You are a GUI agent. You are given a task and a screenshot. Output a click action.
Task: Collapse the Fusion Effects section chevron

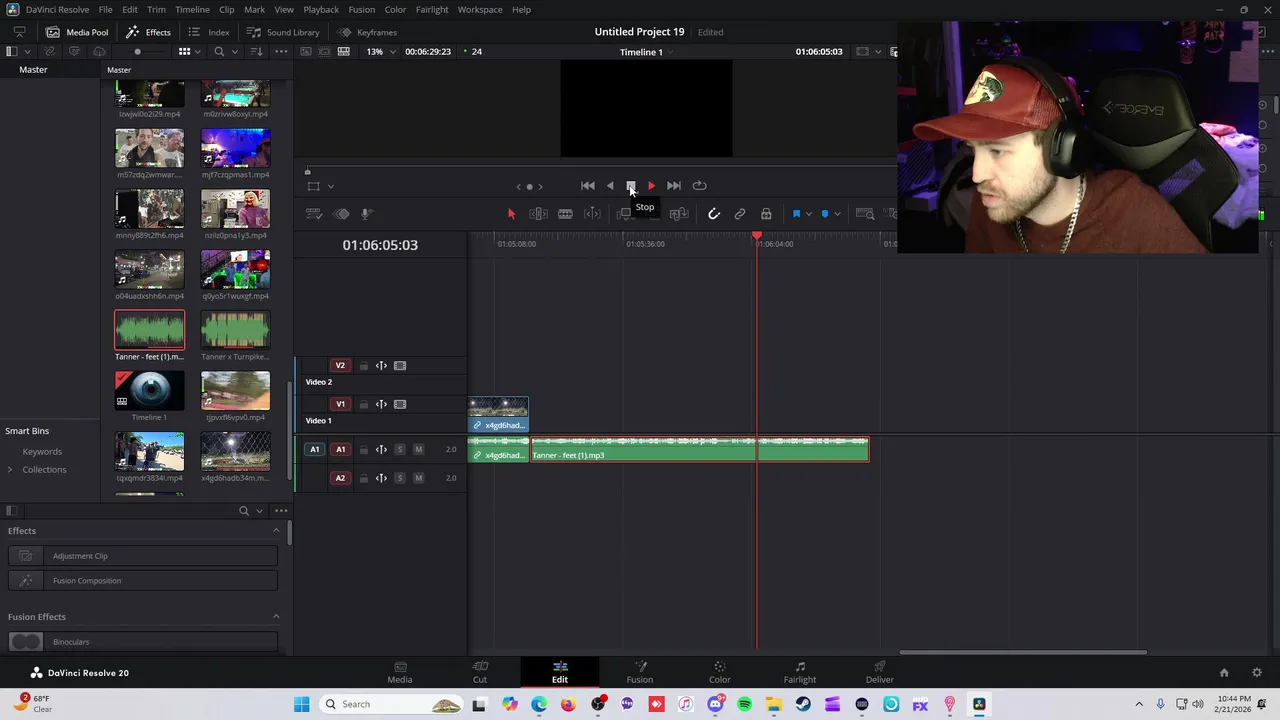276,617
